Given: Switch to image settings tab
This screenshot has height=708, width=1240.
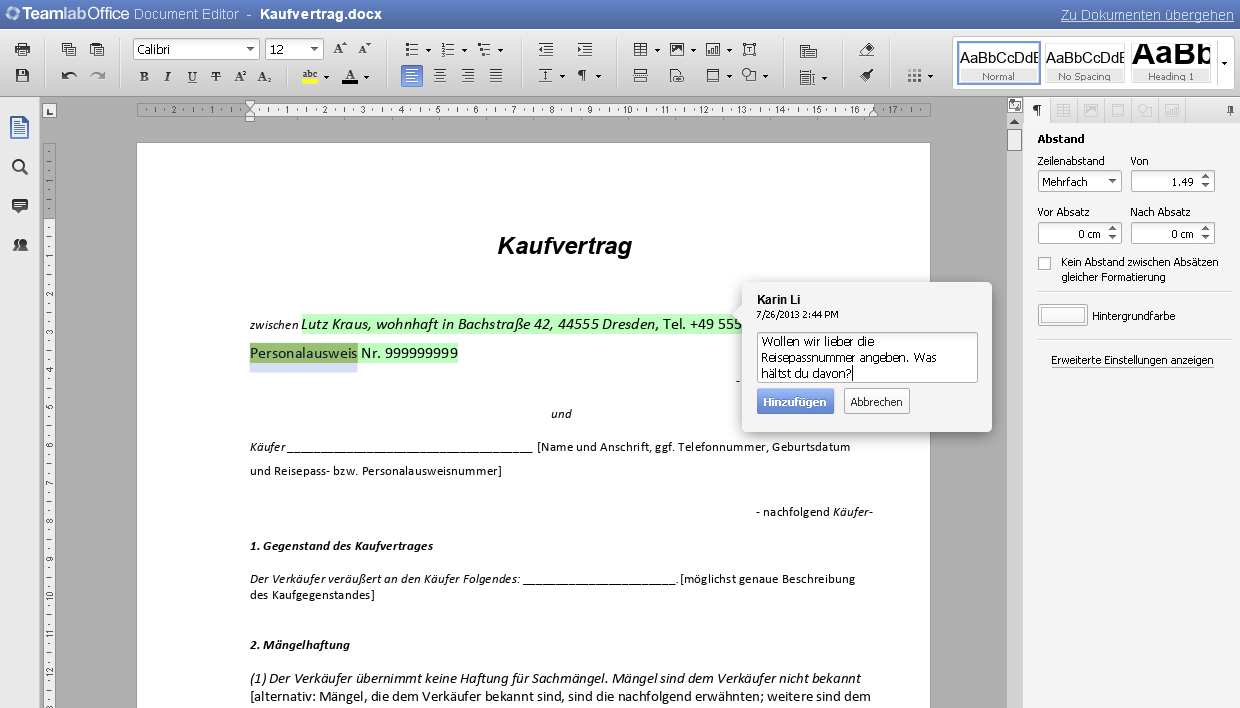Looking at the screenshot, I should click(x=1091, y=110).
